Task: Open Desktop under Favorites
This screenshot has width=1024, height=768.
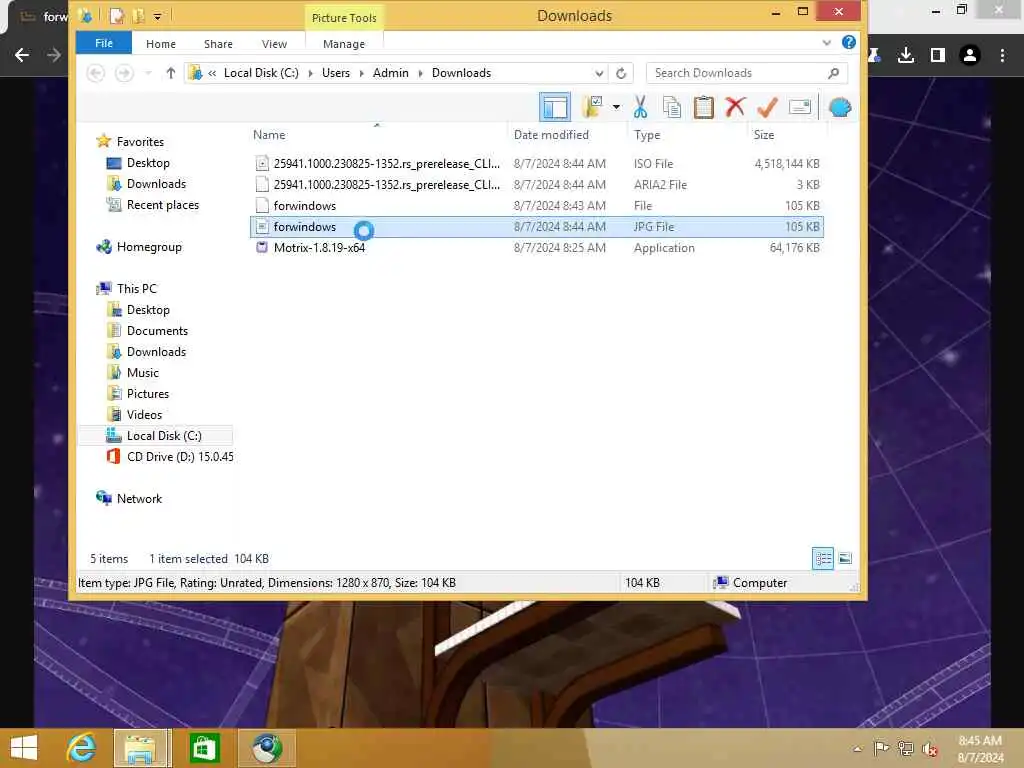Action: 148,163
